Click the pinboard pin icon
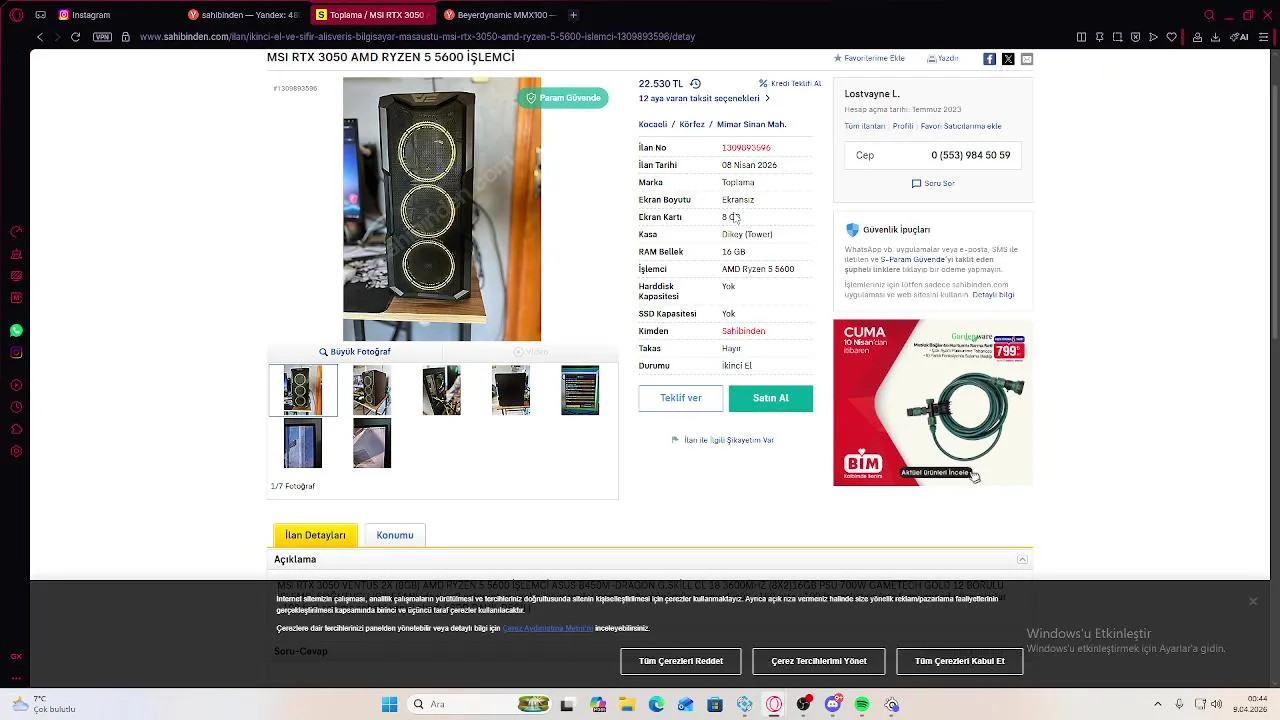Screen dimensions: 1280x720 pos(1099,37)
